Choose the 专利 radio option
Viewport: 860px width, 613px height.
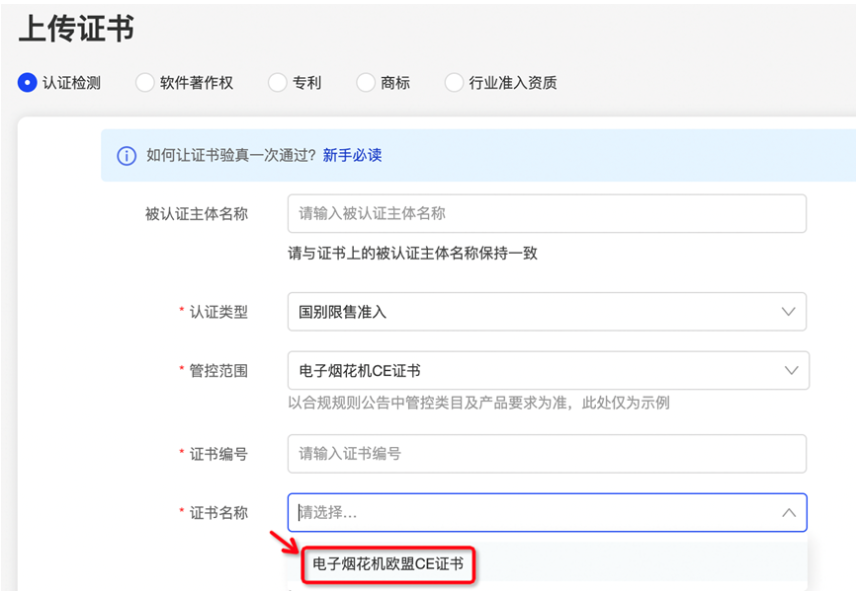(278, 83)
